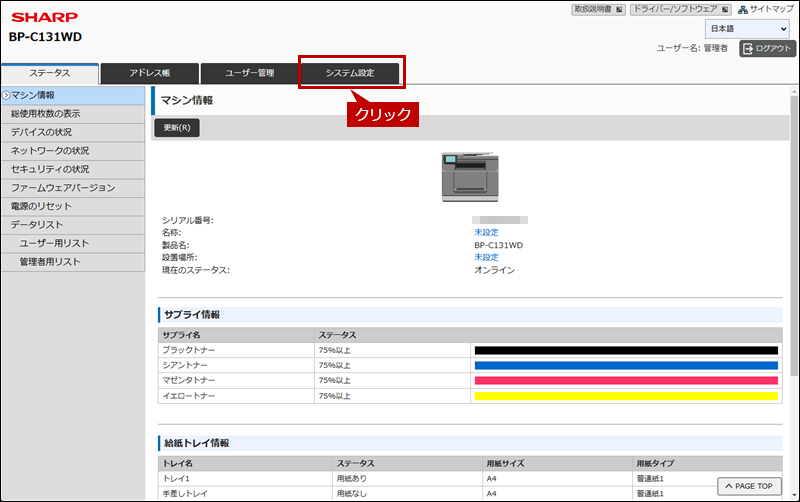Image resolution: width=800 pixels, height=502 pixels.
Task: Click the 更新(R) refresh button
Action: point(177,128)
